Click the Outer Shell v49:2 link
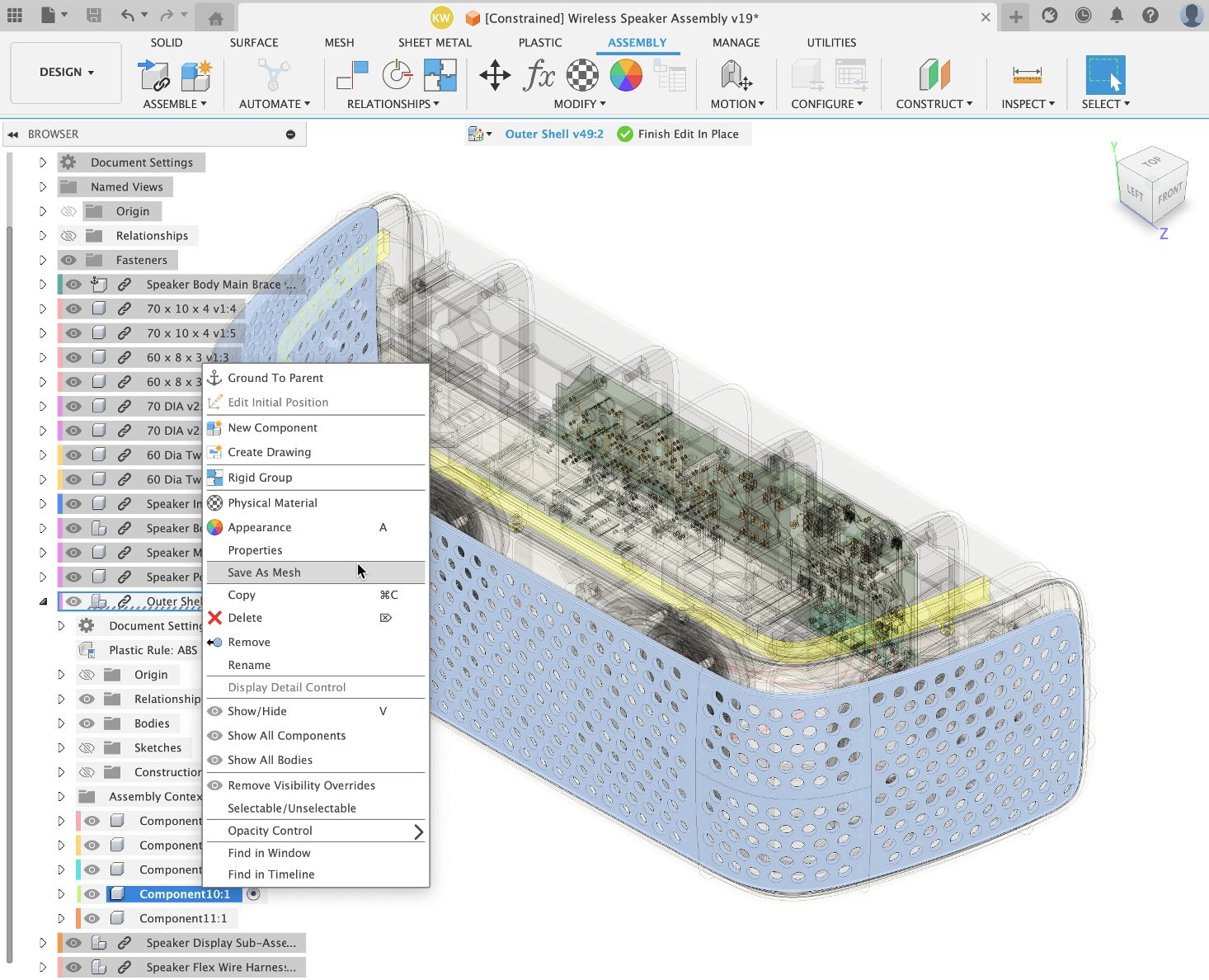Screen dimensions: 1209x980 pos(553,134)
